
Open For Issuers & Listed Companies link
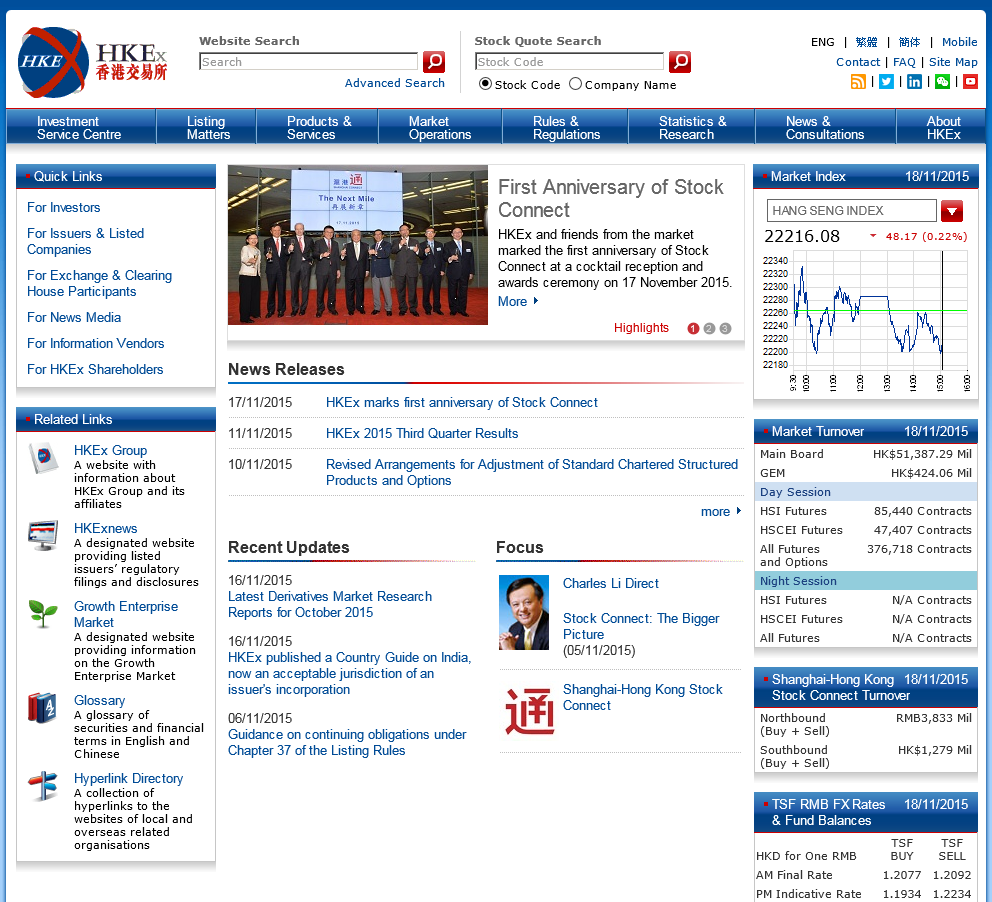[85, 242]
